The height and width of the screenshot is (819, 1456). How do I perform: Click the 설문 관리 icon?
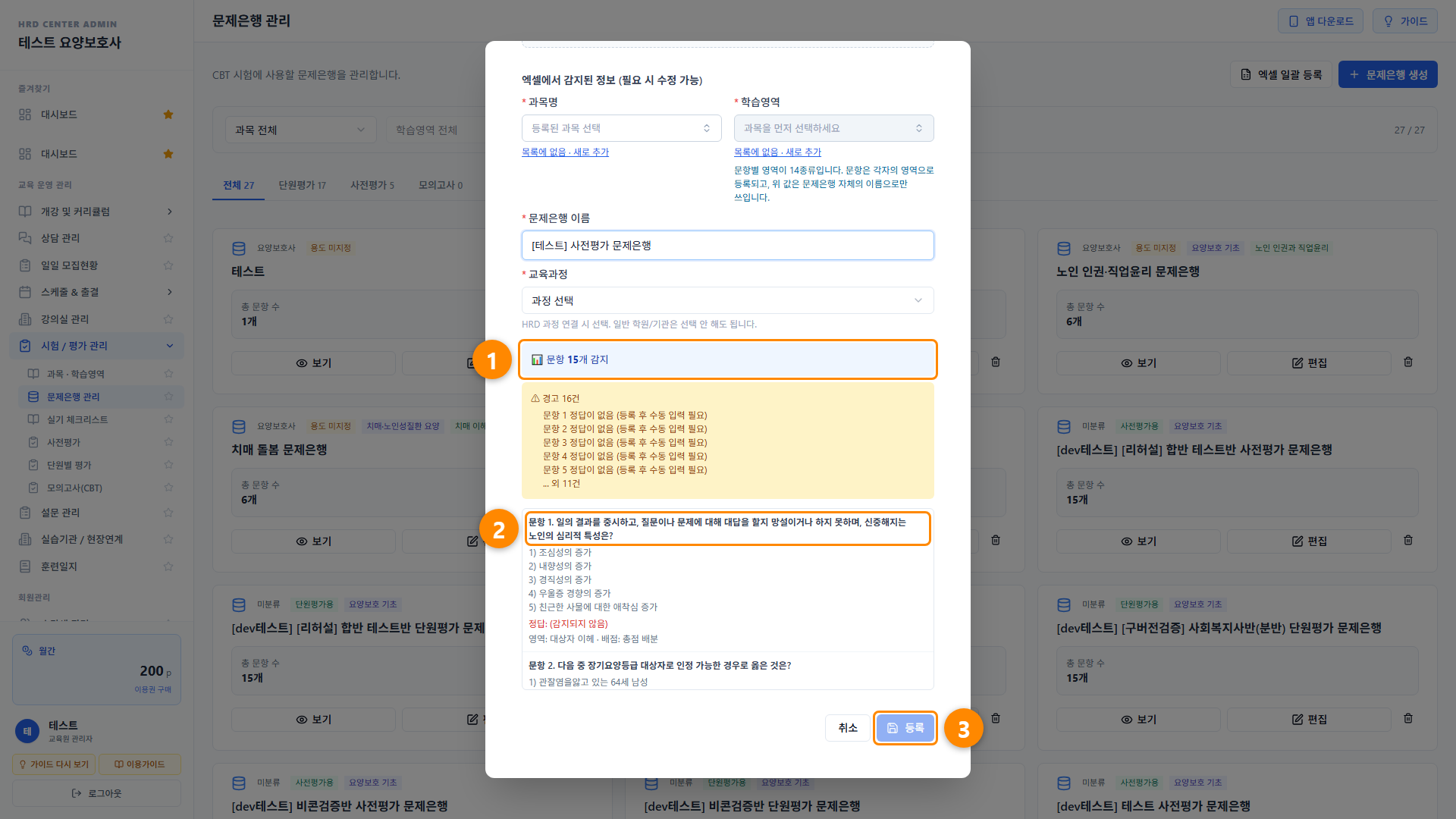[25, 513]
